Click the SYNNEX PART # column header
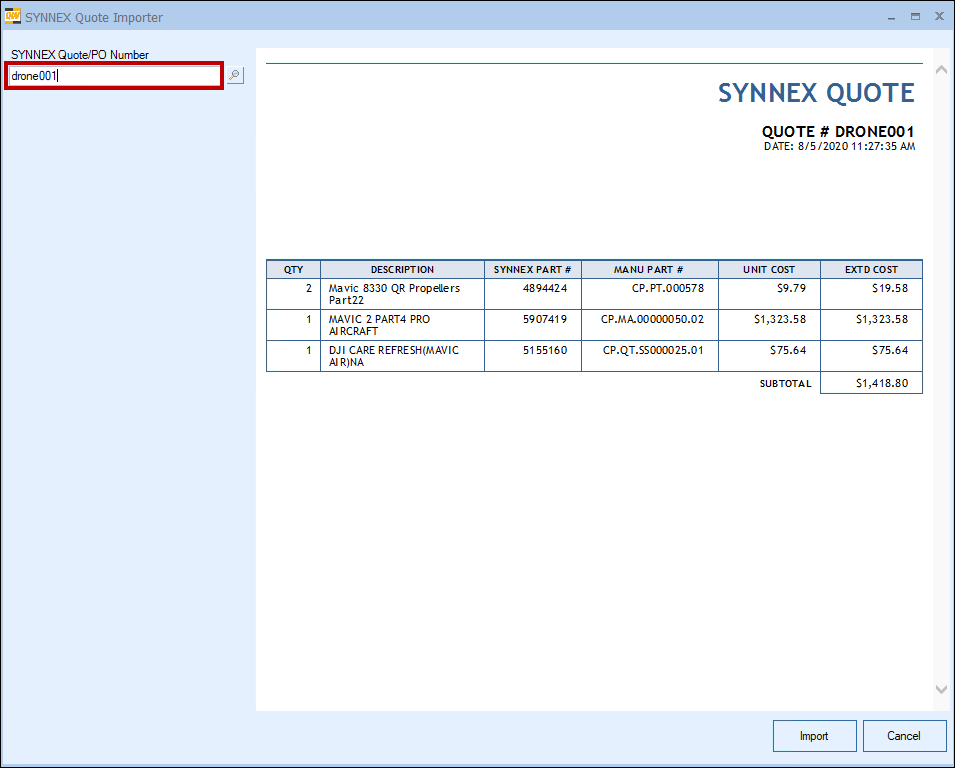Screen dimensions: 955x768 532,269
